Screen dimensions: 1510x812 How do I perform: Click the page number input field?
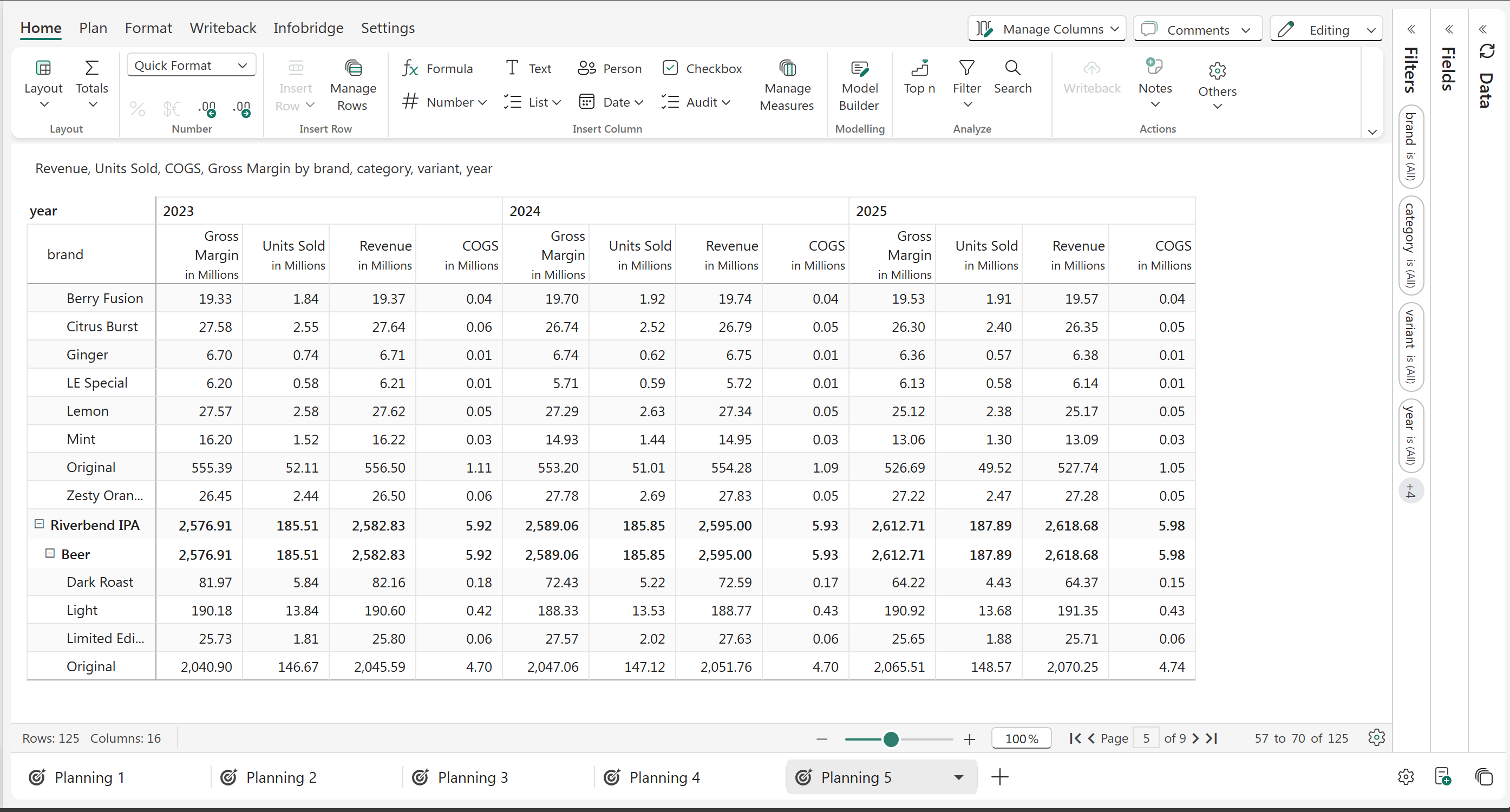point(1146,738)
